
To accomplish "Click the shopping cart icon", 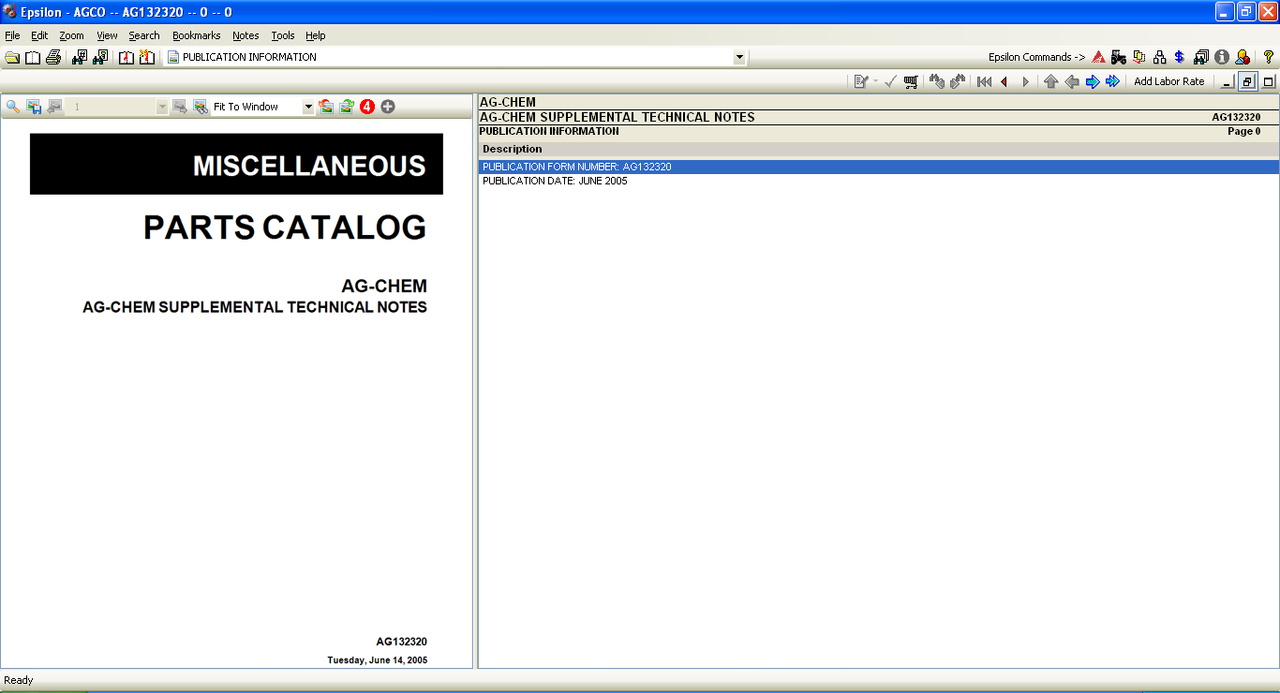I will point(911,82).
